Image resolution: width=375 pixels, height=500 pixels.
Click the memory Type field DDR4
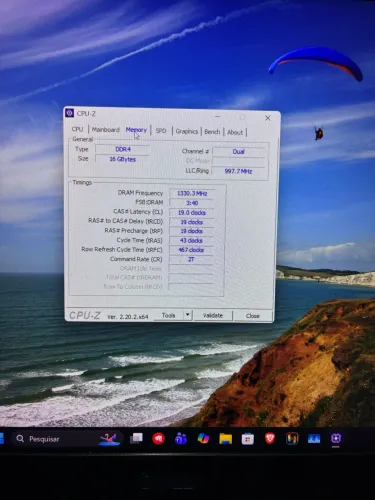pos(123,149)
